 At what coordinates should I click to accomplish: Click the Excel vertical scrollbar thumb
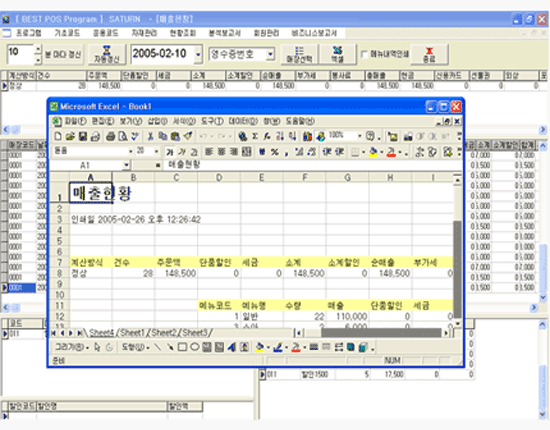click(457, 270)
